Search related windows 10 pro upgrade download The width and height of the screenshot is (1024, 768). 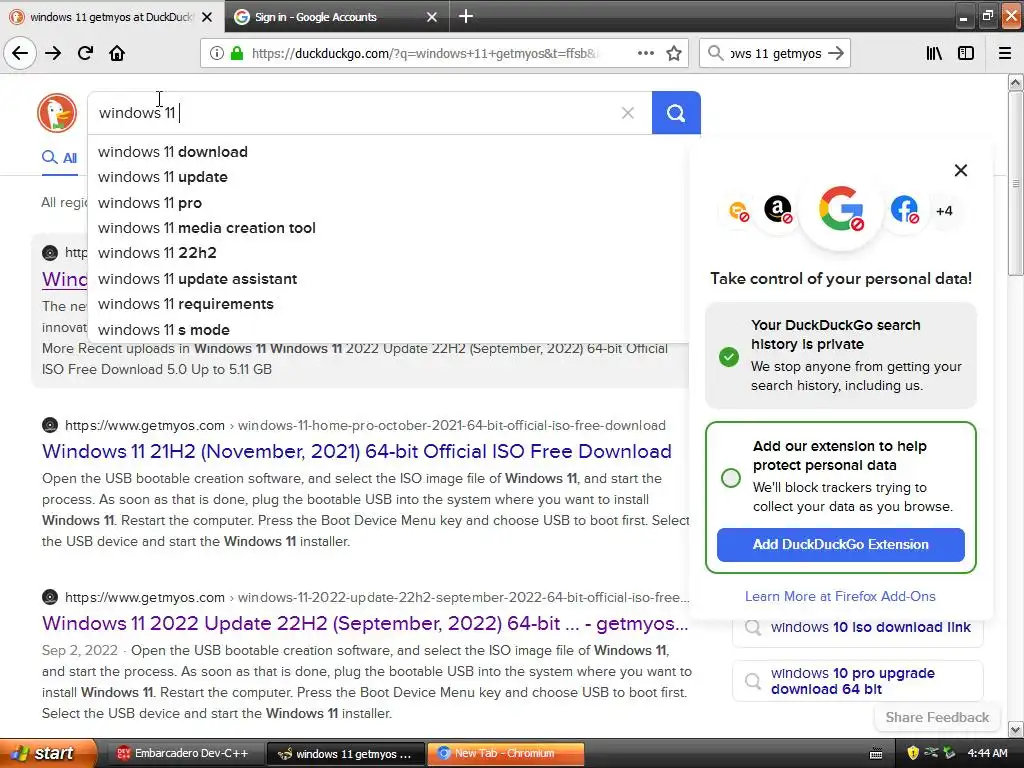pos(857,681)
